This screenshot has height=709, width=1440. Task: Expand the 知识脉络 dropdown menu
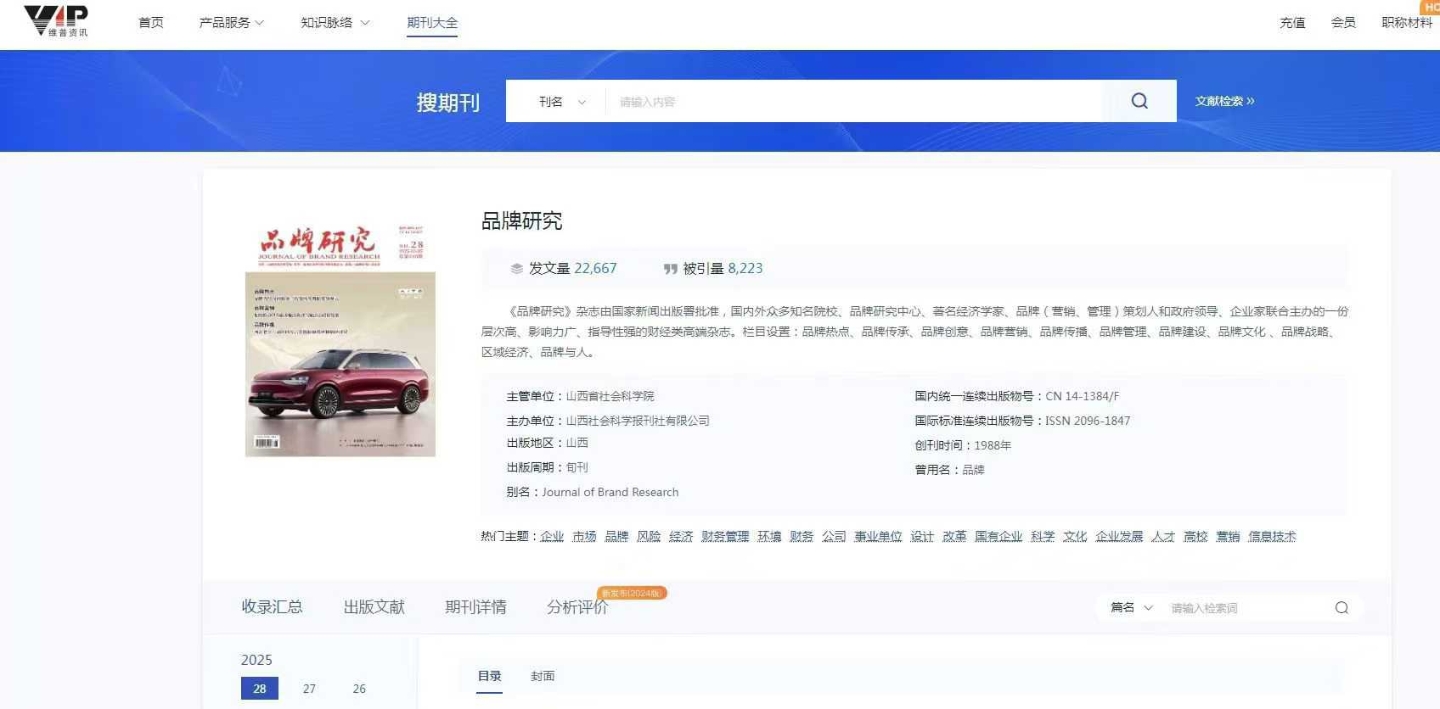tap(335, 22)
